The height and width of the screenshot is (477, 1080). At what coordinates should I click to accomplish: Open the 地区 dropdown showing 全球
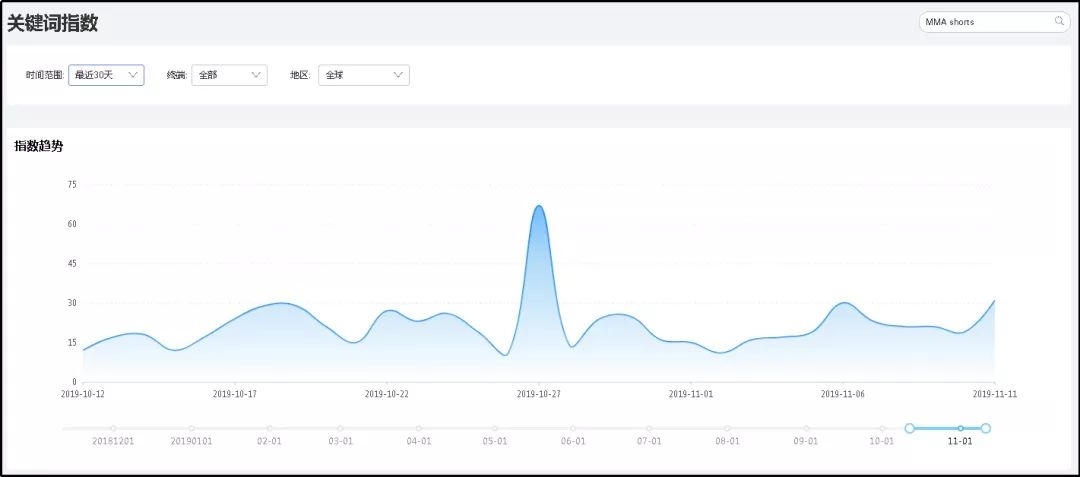point(363,75)
